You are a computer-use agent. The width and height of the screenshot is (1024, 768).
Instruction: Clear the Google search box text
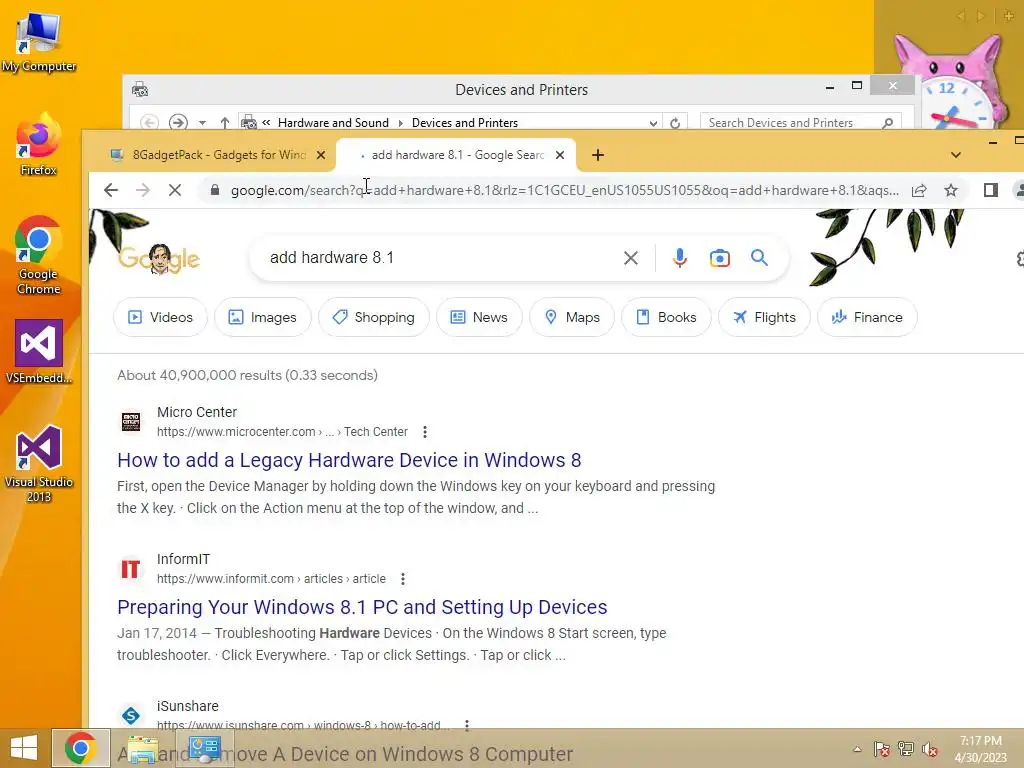[631, 258]
